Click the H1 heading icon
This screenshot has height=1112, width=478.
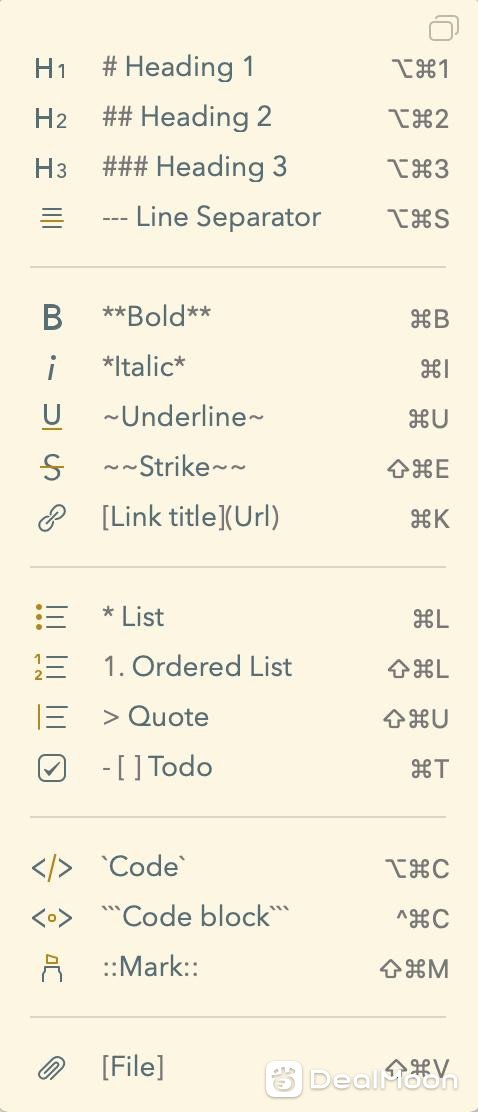click(x=50, y=69)
